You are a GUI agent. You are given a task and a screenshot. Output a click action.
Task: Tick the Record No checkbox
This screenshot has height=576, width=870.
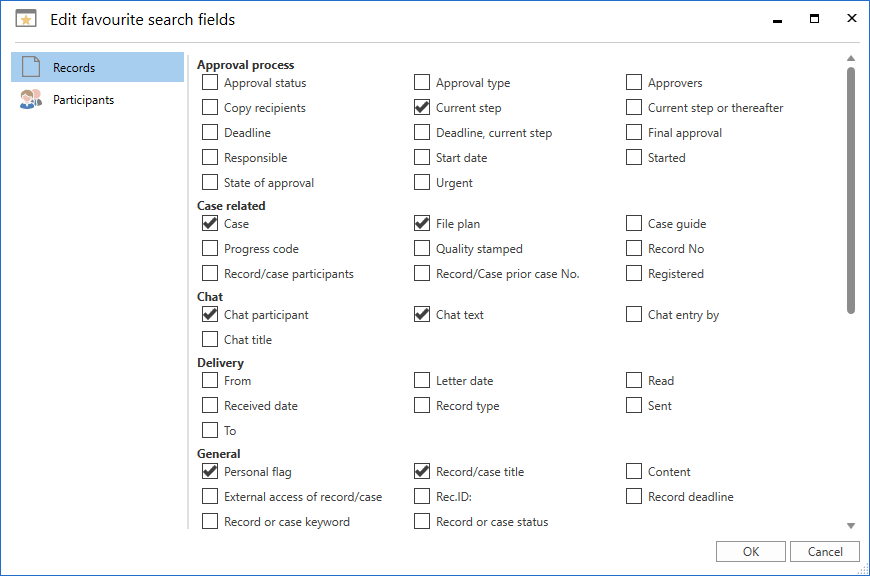[634, 249]
